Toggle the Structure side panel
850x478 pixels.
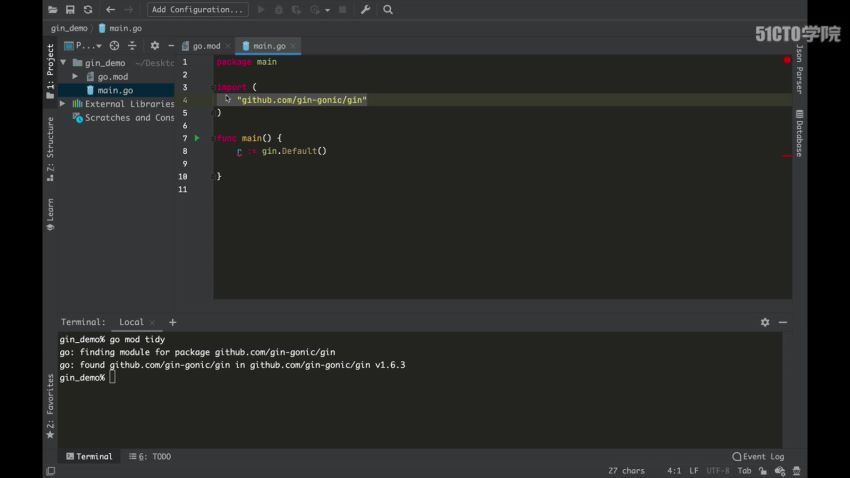pos(50,149)
